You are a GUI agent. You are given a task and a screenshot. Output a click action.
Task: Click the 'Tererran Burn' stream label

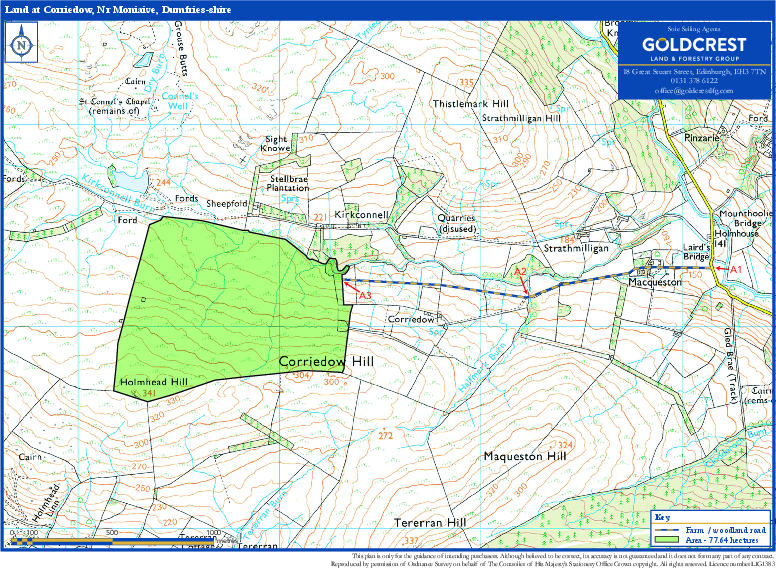point(267,517)
